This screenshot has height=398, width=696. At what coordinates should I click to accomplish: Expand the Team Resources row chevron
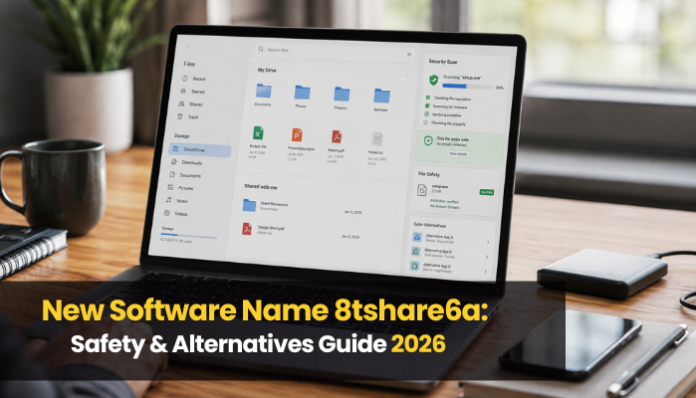394,215
